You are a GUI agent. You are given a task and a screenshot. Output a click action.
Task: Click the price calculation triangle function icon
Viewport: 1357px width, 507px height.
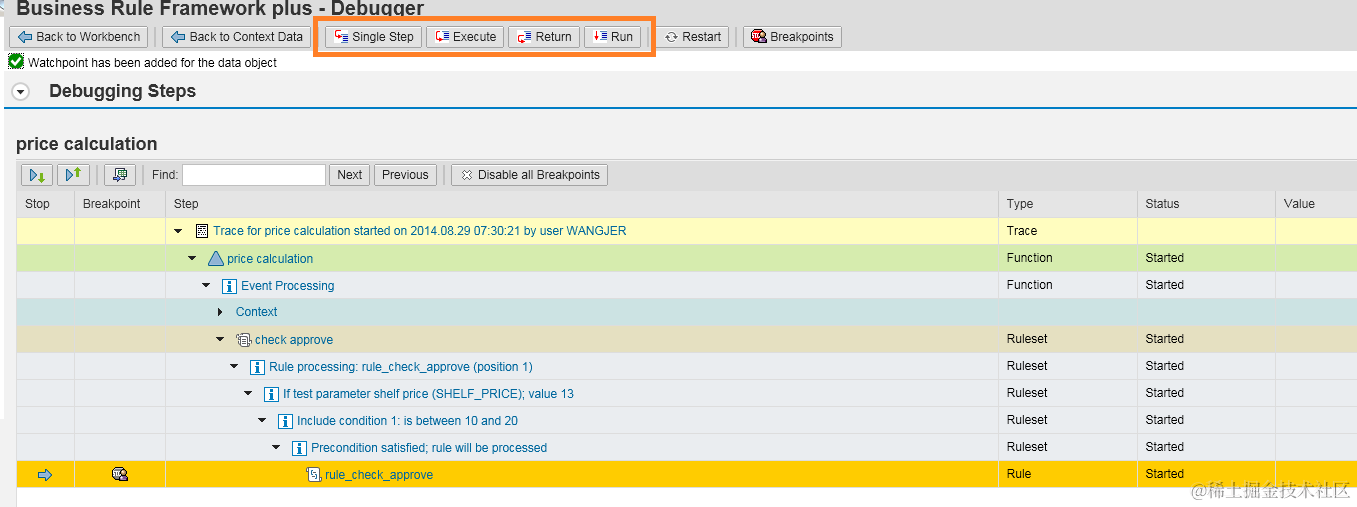[215, 259]
